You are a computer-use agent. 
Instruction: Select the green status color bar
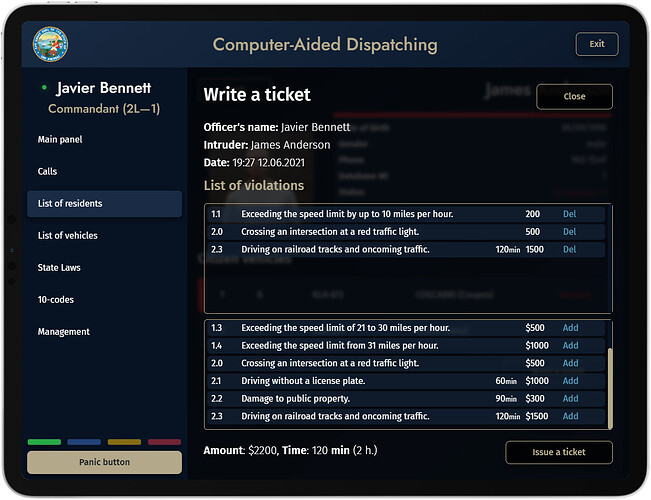pyautogui.click(x=44, y=442)
